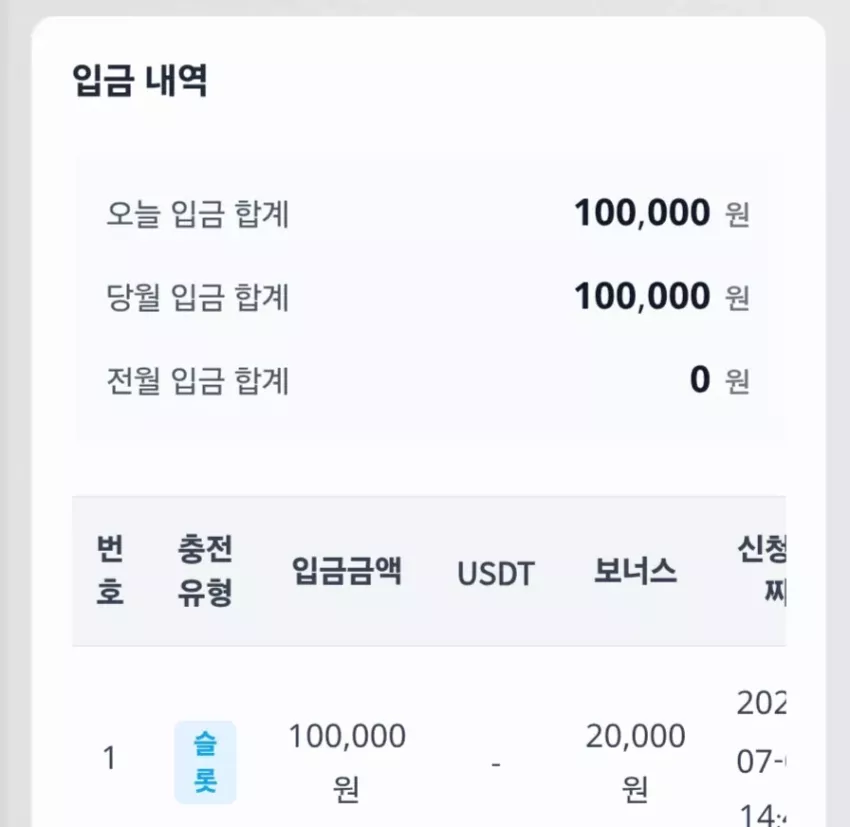Sort by the 입금금액 column header
850x827 pixels.
347,571
